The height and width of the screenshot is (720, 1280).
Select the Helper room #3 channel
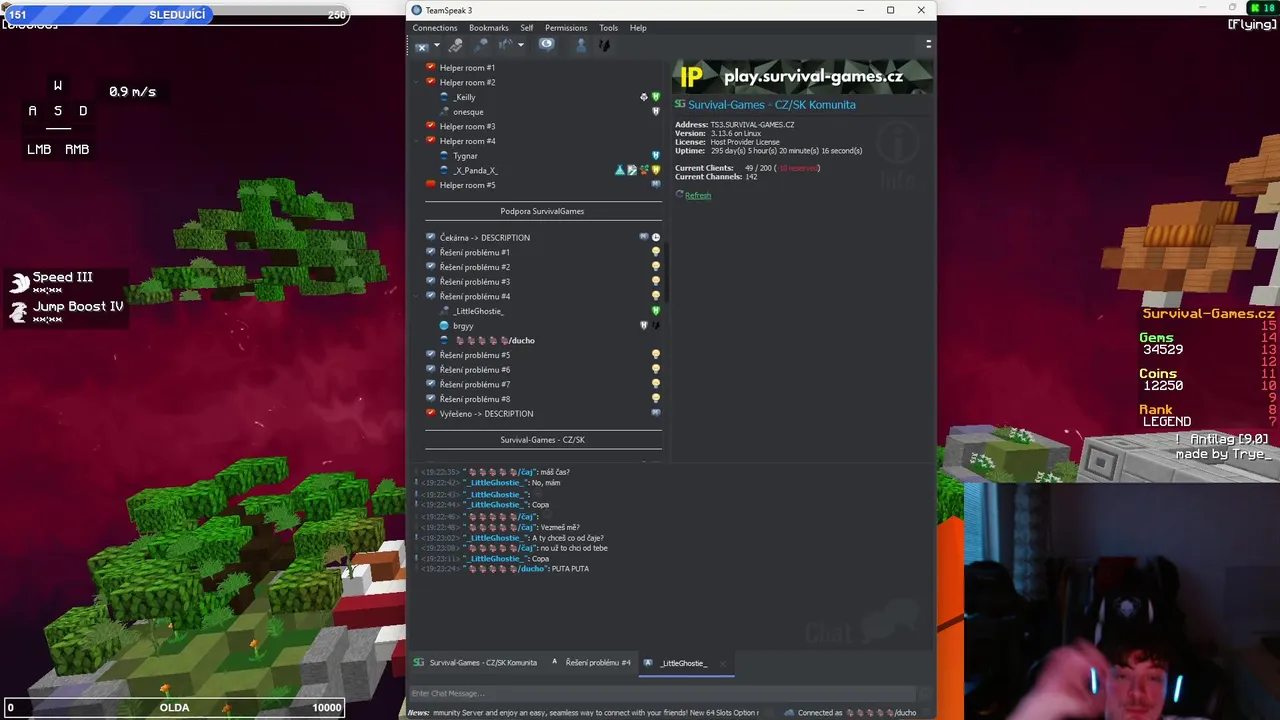pos(467,126)
